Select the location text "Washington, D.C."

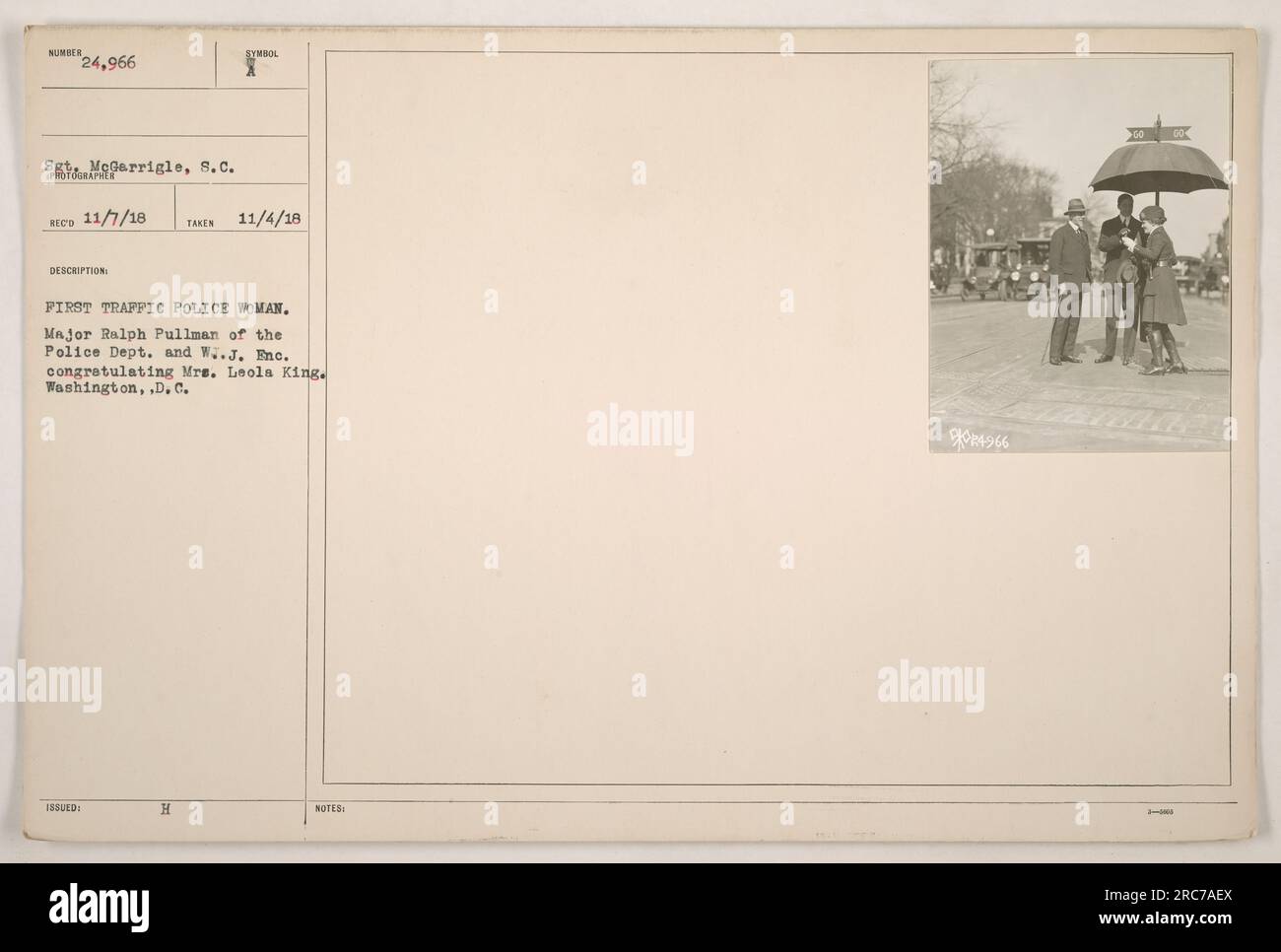click(119, 389)
